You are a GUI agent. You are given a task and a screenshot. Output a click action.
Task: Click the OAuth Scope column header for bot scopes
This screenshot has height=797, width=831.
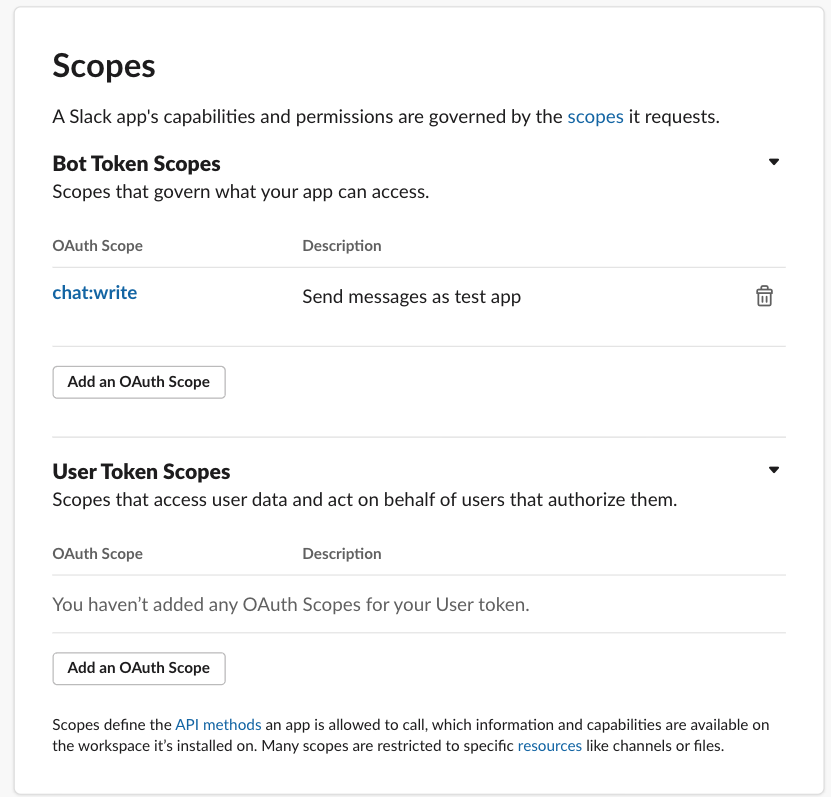pyautogui.click(x=97, y=245)
